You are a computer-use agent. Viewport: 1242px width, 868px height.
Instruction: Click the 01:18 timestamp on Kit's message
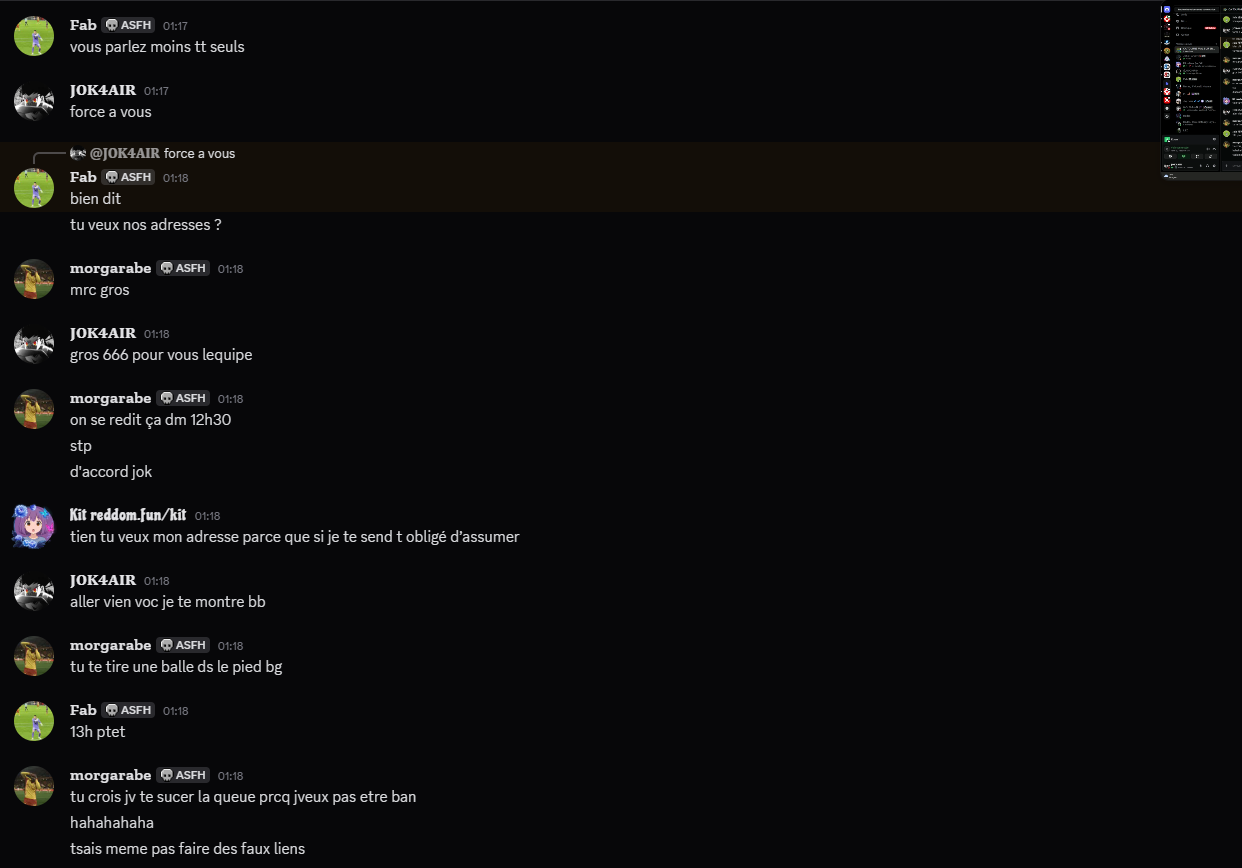coord(207,516)
